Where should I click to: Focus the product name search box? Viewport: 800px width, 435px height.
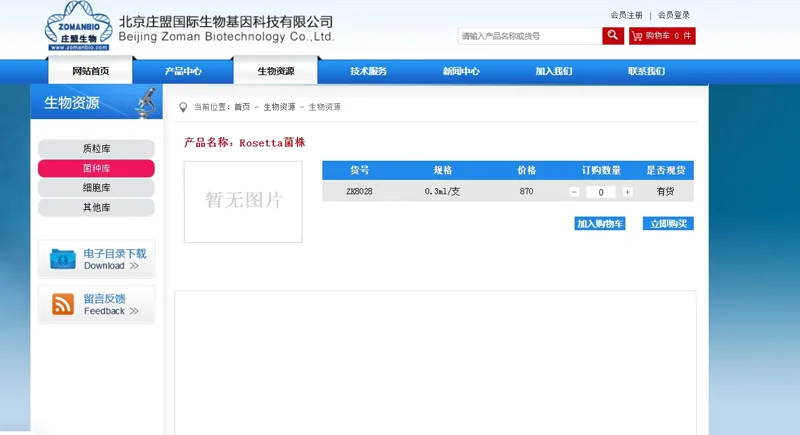530,36
